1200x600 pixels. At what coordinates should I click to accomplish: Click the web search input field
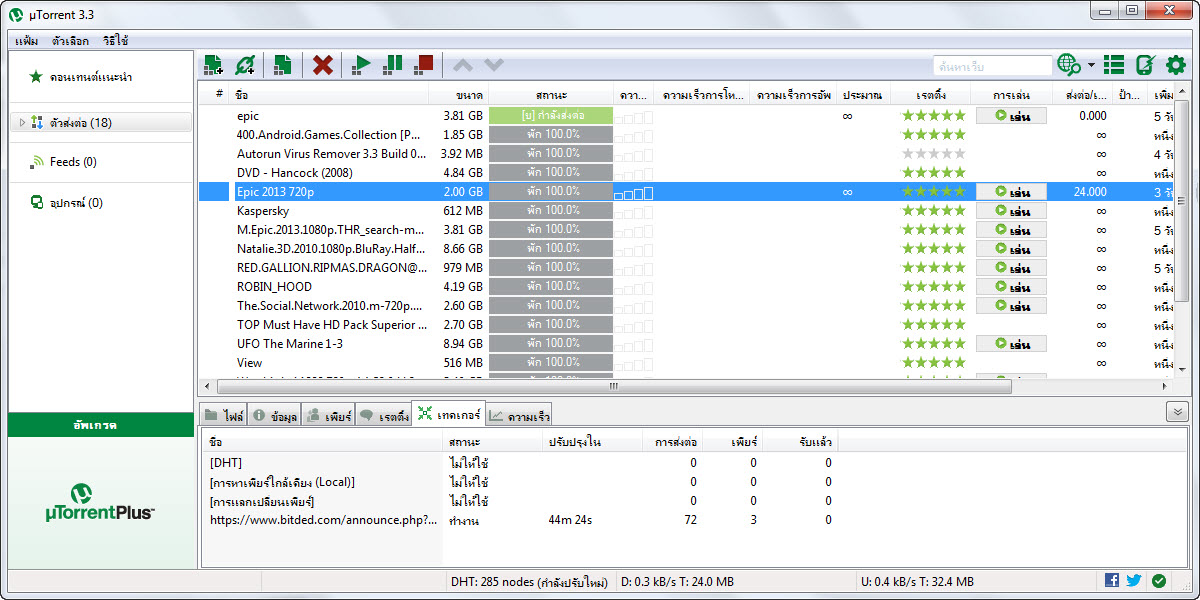tap(992, 65)
